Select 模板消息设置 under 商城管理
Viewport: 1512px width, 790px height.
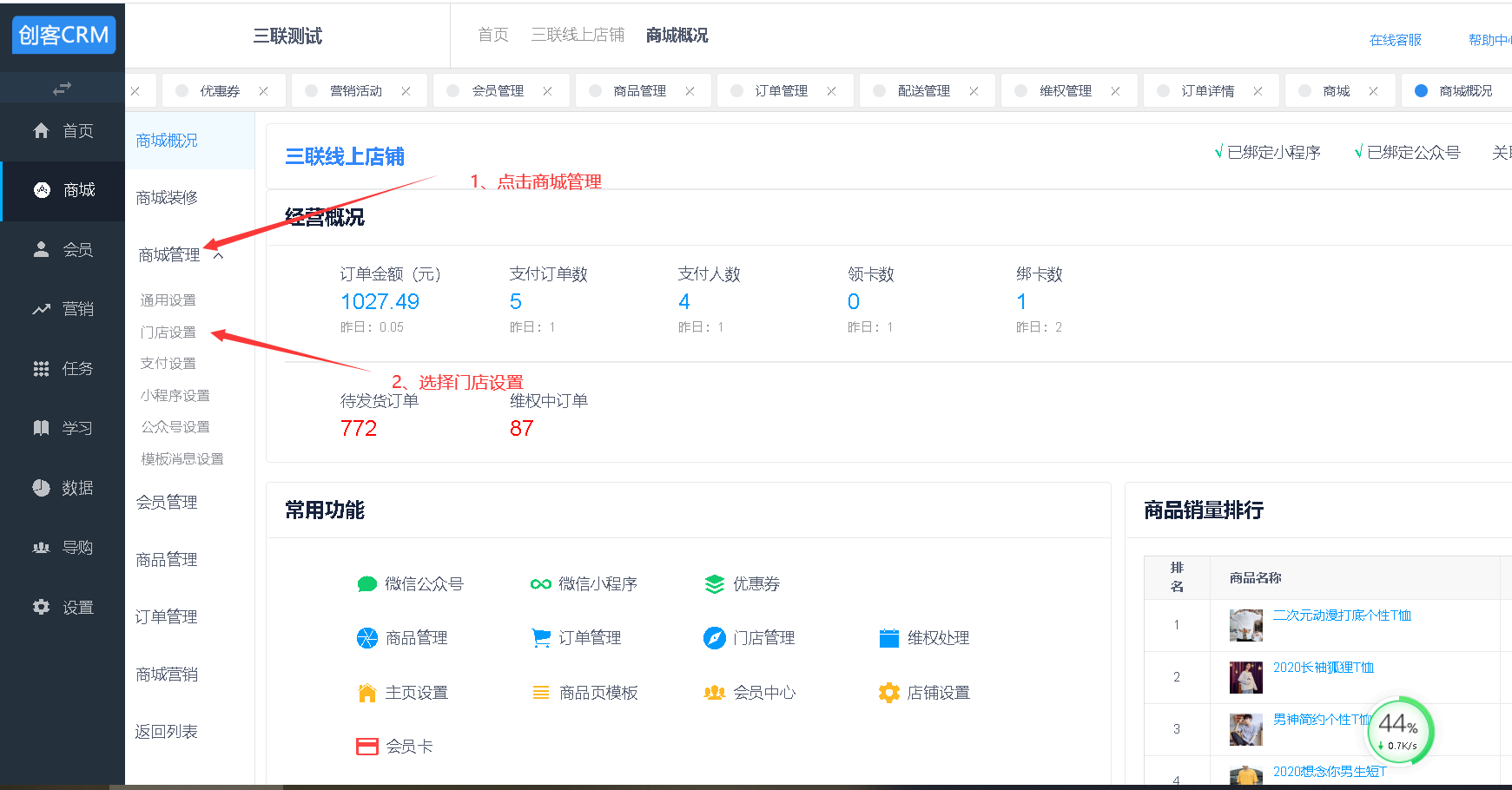pyautogui.click(x=182, y=459)
